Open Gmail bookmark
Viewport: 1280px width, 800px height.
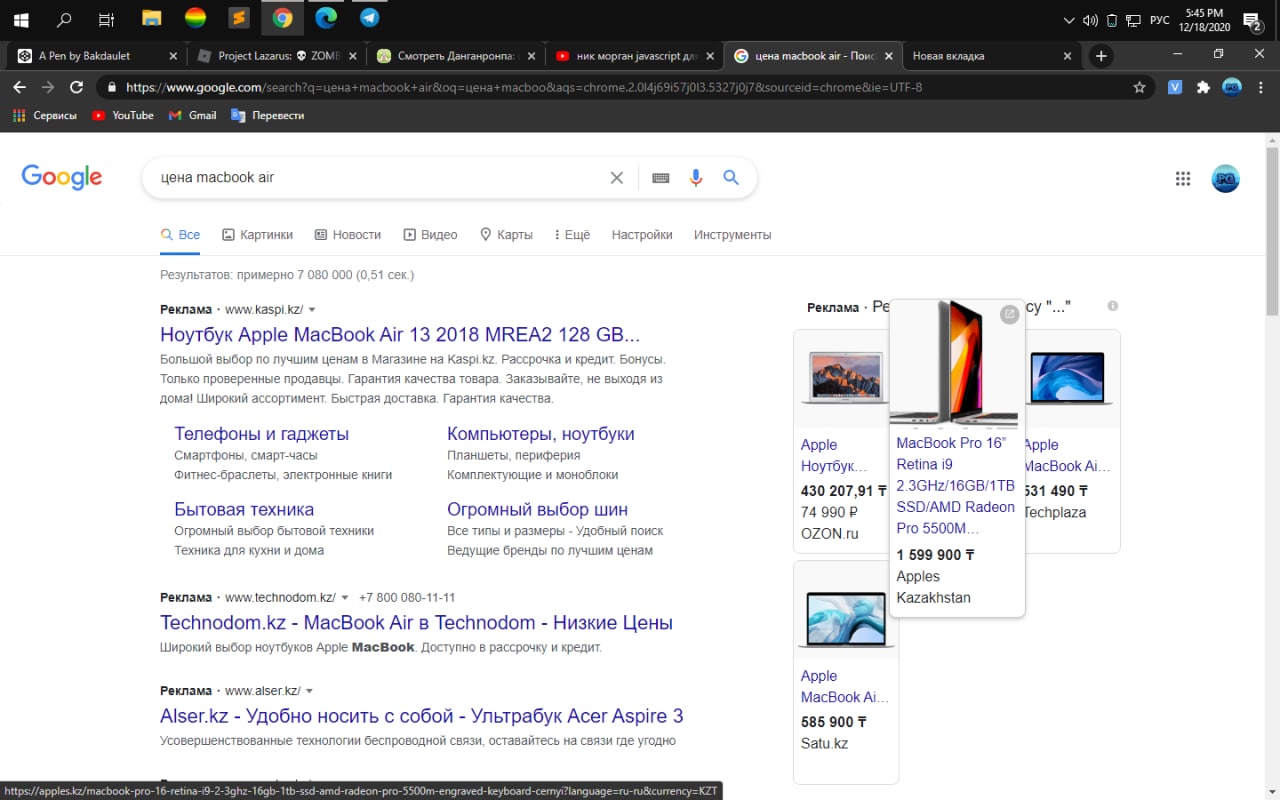coord(193,116)
